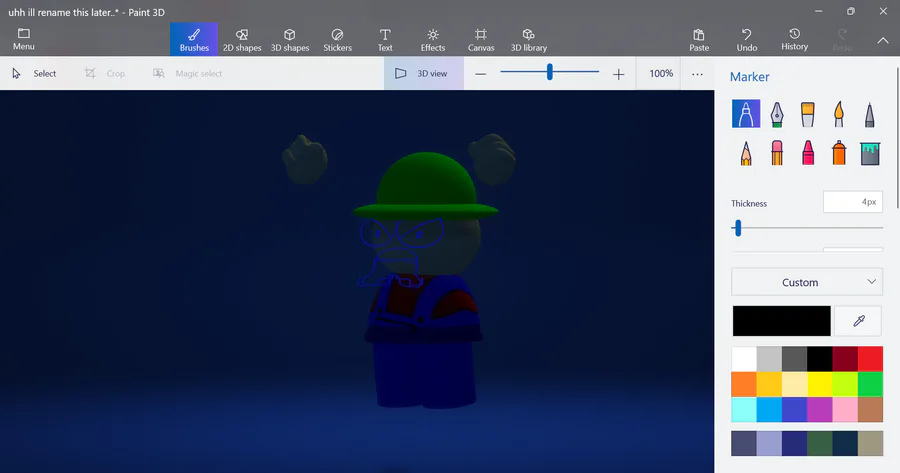Screen dimensions: 900x473
Task: Choose the dark red color swatch
Action: click(x=845, y=359)
